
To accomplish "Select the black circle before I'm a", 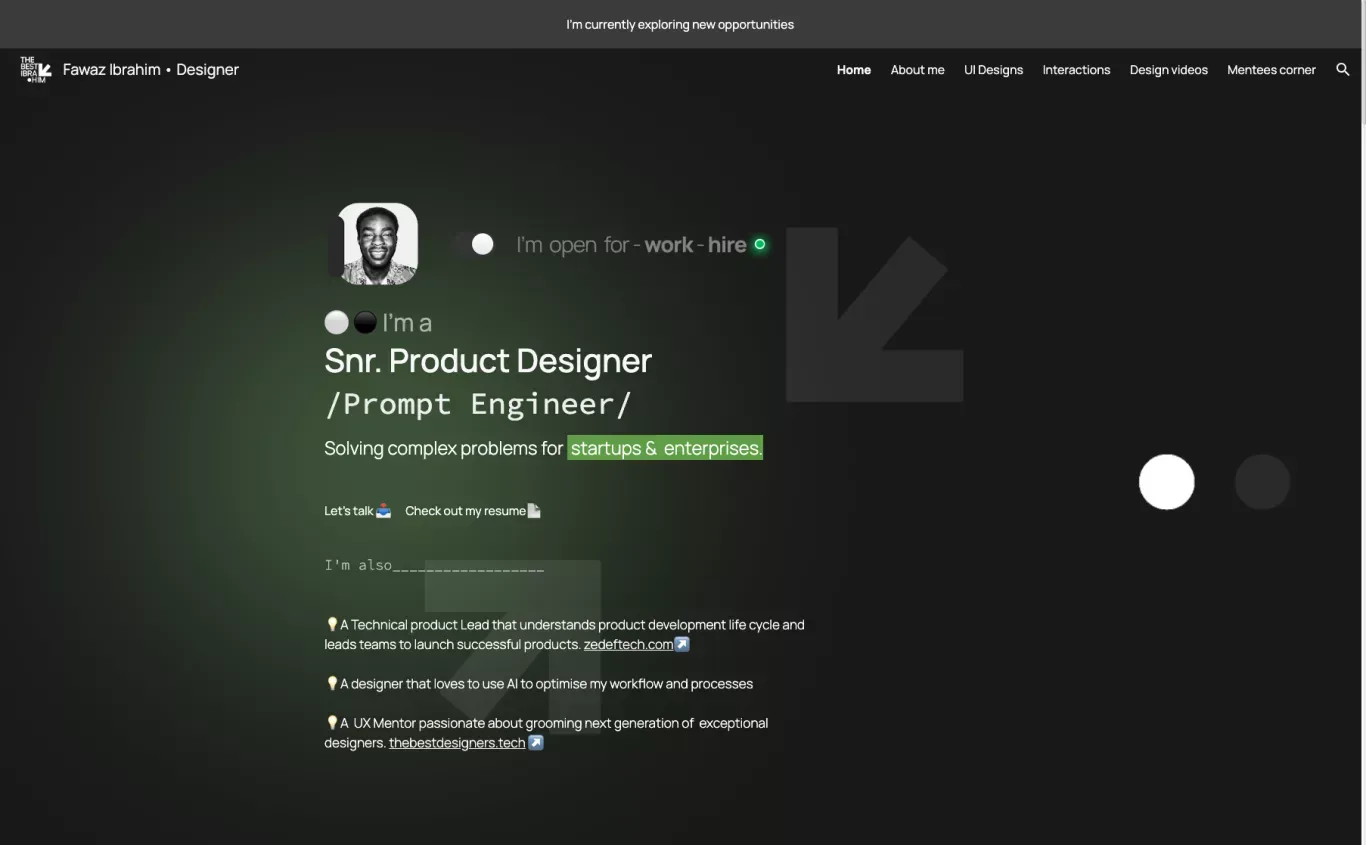I will 365,322.
